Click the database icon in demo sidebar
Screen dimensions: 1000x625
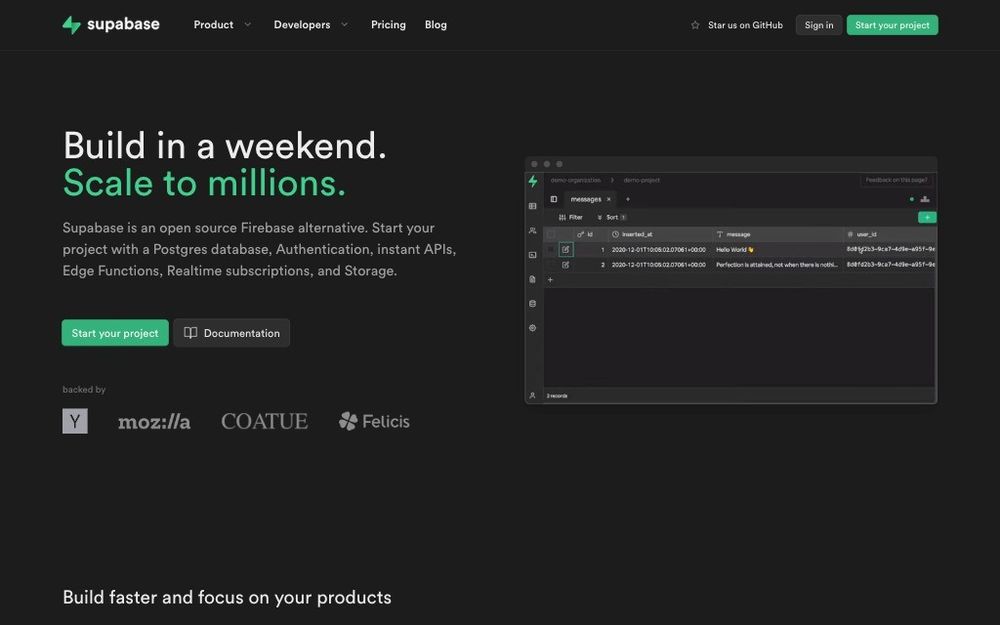533,303
